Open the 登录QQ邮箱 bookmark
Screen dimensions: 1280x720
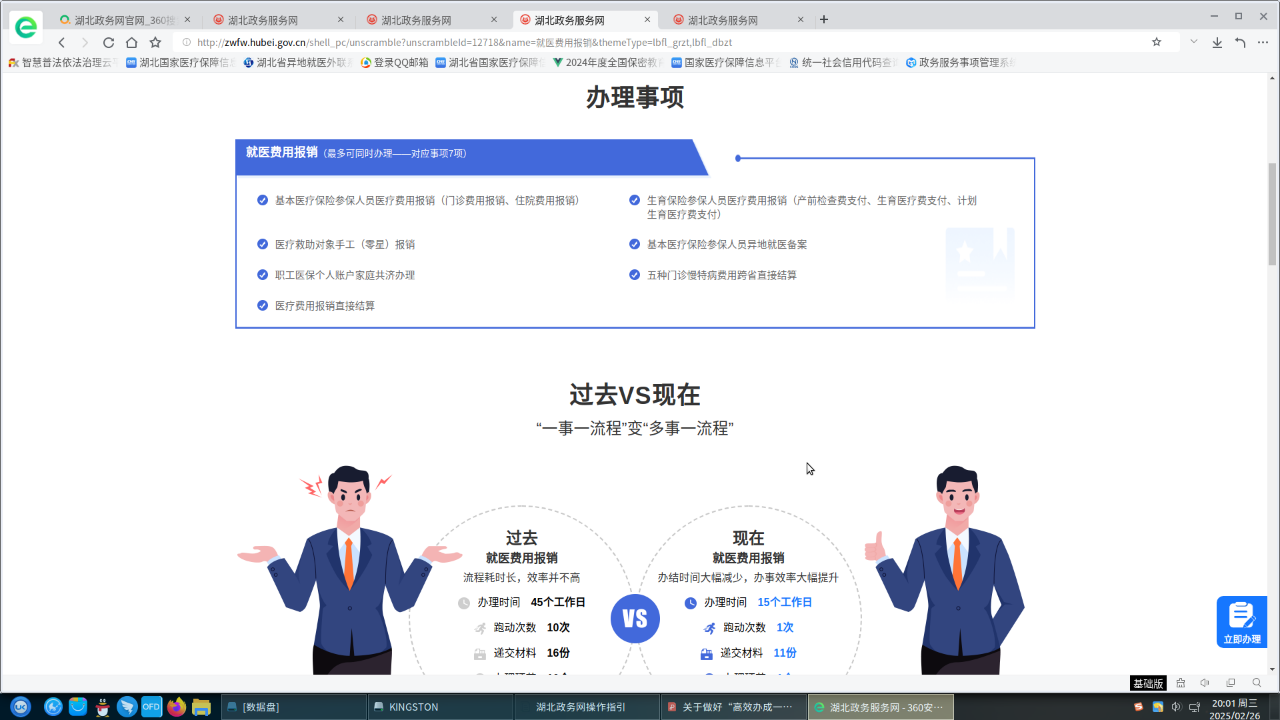coord(394,62)
